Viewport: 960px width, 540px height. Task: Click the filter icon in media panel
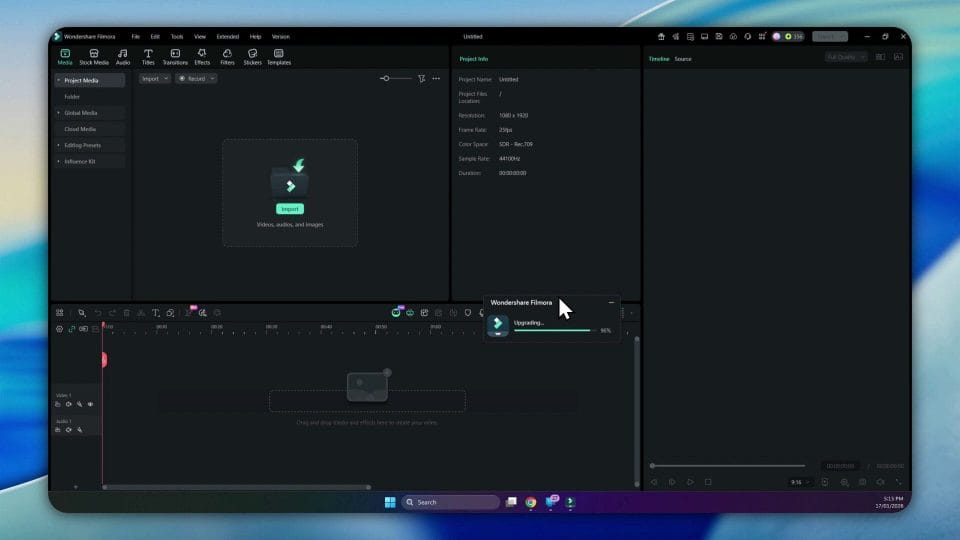[421, 78]
